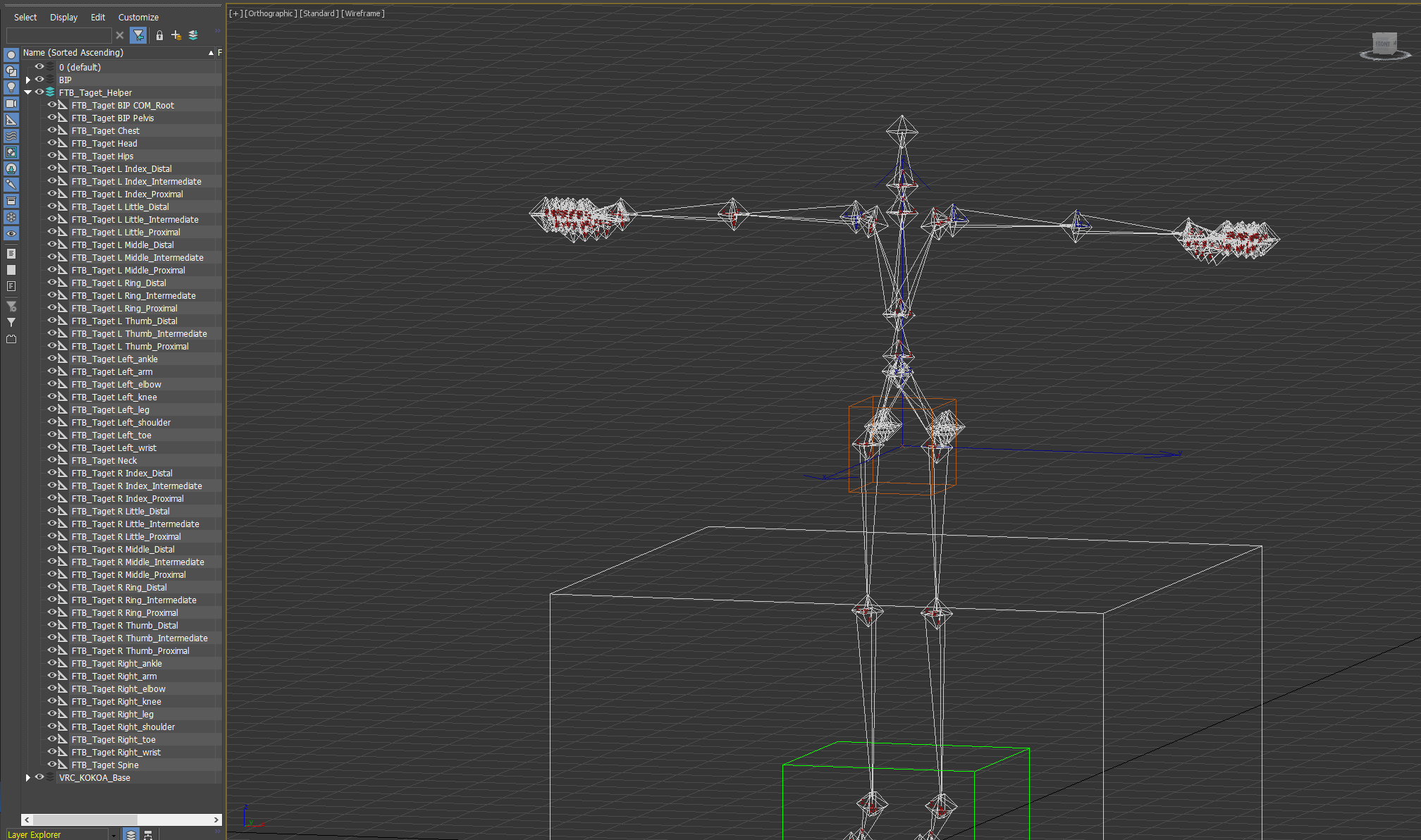Toggle Display XRefs filter icon
This screenshot has height=840, width=1421.
pyautogui.click(x=11, y=168)
